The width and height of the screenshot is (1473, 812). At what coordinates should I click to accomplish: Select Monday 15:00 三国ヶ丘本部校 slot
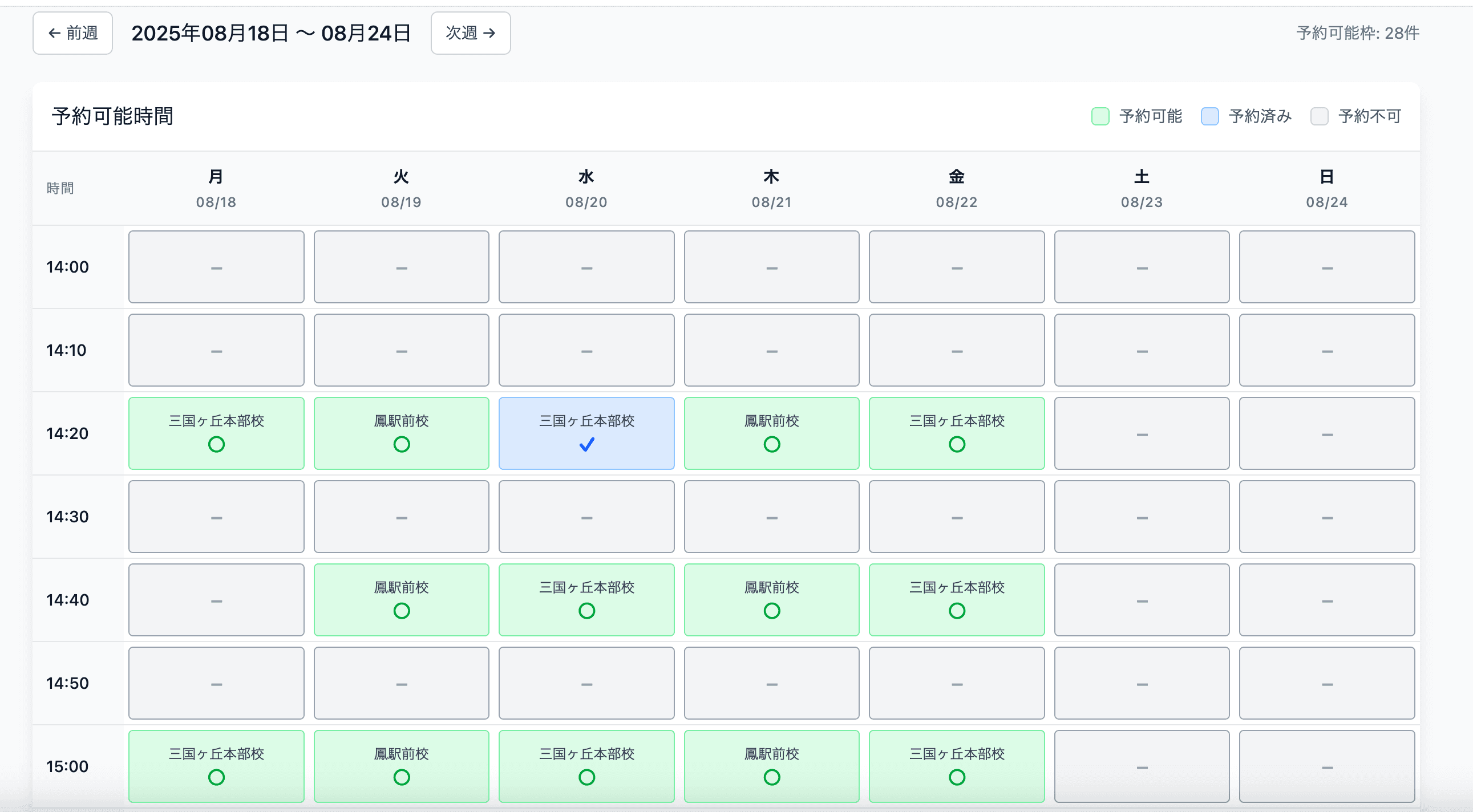point(216,766)
